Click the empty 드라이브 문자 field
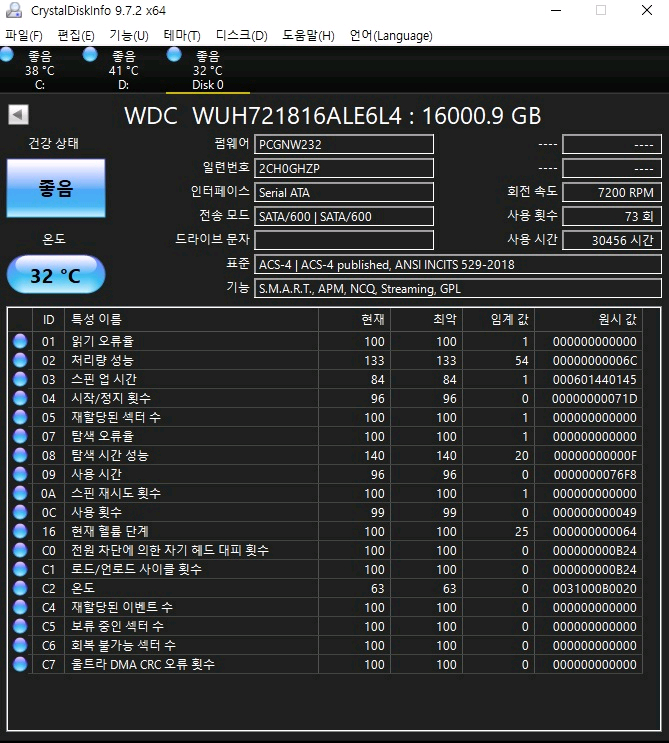The height and width of the screenshot is (743, 669). [x=344, y=240]
